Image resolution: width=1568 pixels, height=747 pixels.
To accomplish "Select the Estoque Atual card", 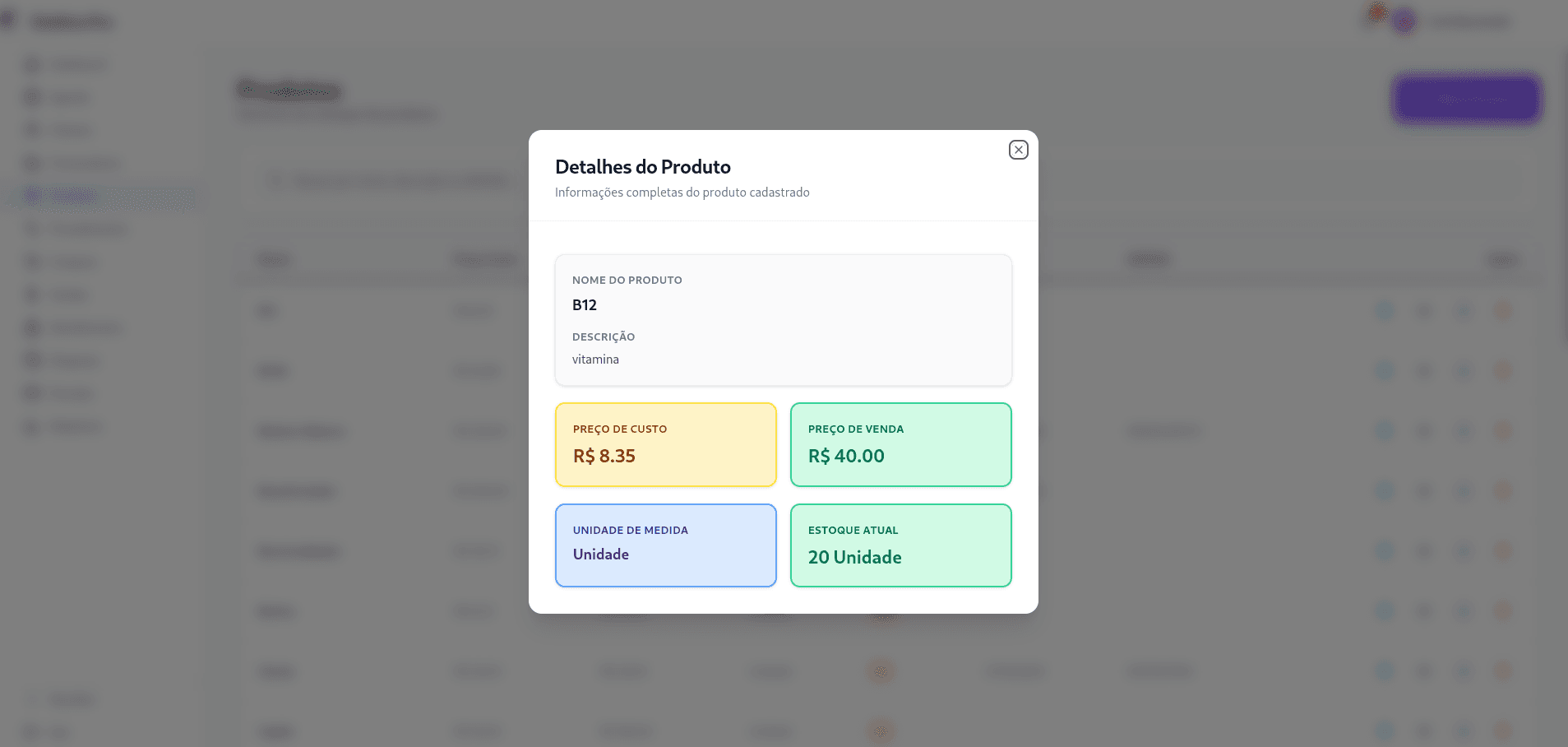I will tap(901, 545).
